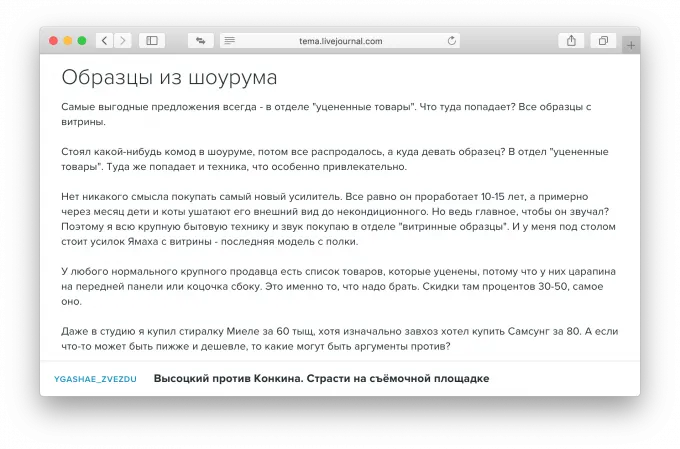
Task: Click the paragraph about скидки 30-50 процентов
Action: pyautogui.click(x=336, y=285)
